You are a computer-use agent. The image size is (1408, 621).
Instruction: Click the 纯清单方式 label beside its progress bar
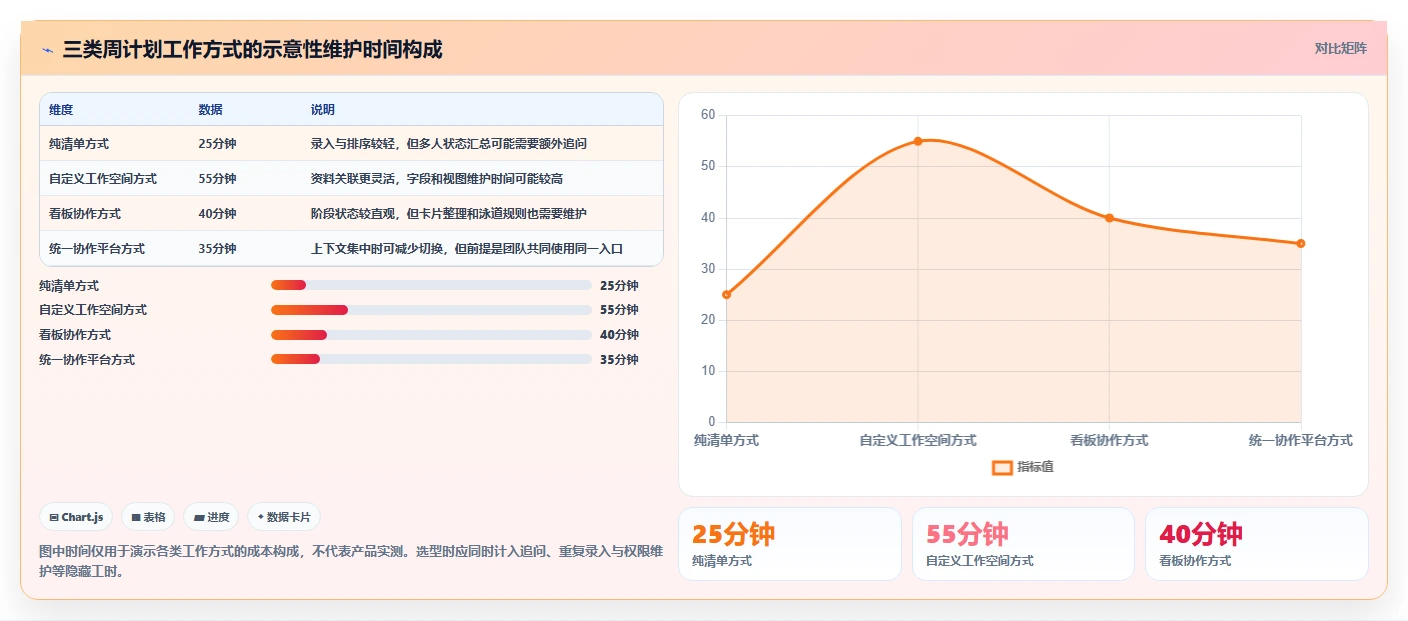pos(69,285)
